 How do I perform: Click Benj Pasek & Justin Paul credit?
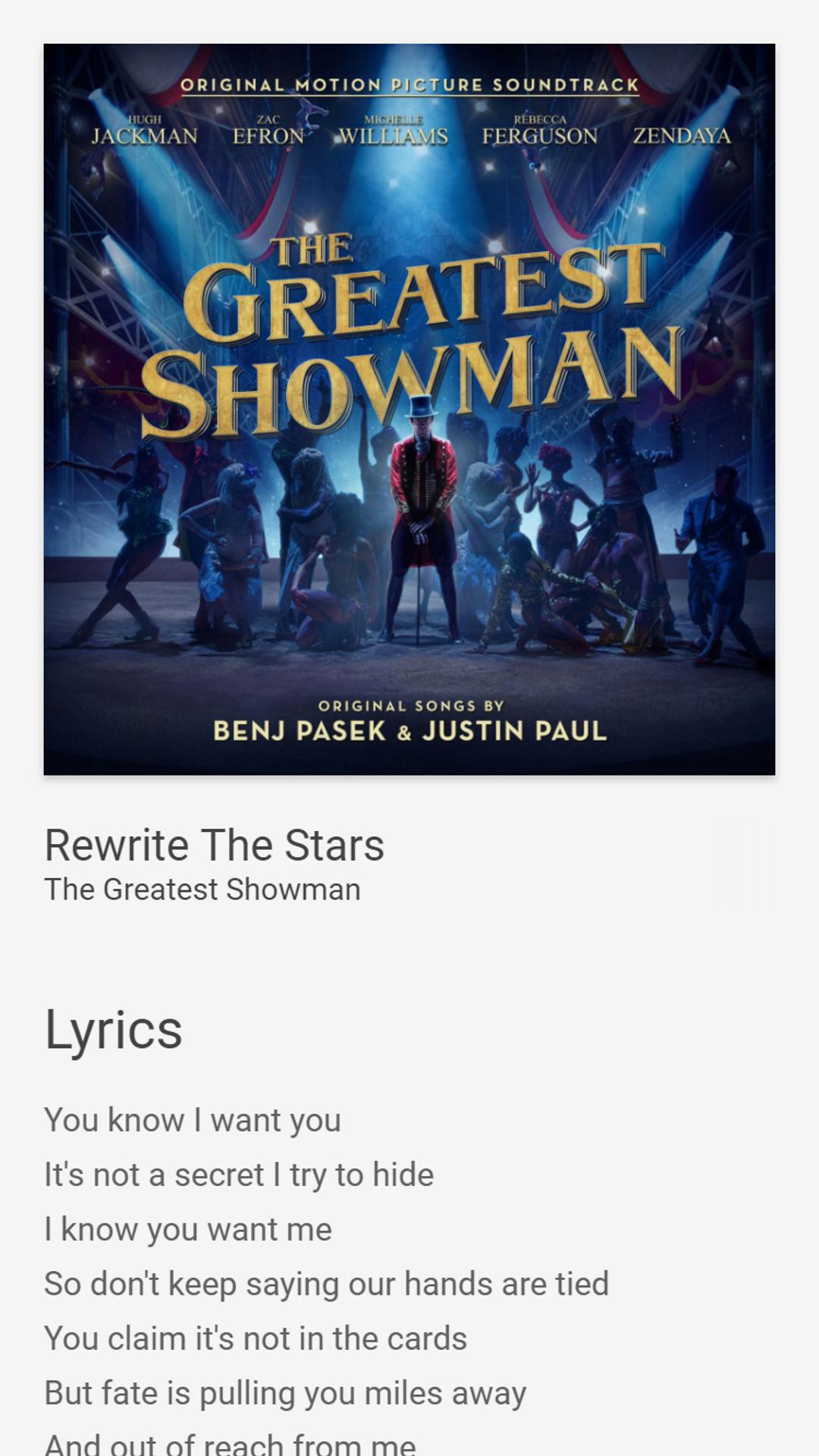pos(409,731)
